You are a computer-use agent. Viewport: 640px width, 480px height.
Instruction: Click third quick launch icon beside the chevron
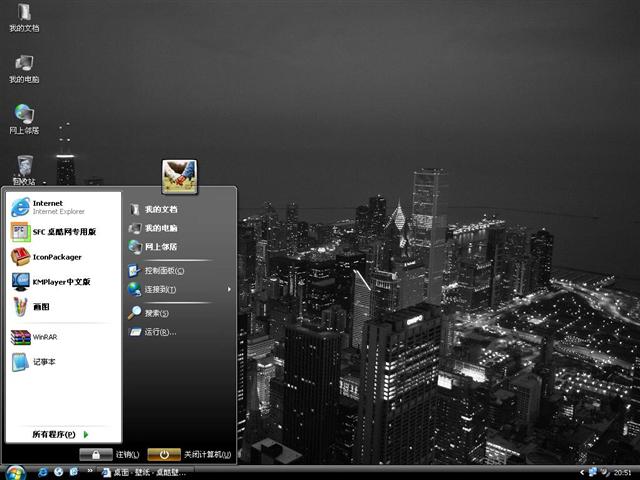(x=74, y=472)
